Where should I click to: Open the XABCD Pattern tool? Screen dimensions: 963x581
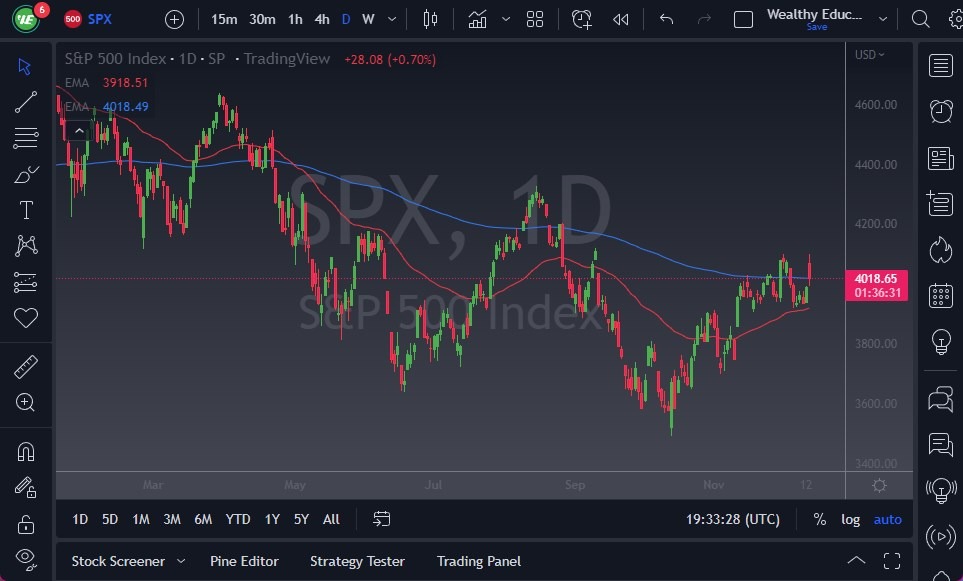point(26,245)
